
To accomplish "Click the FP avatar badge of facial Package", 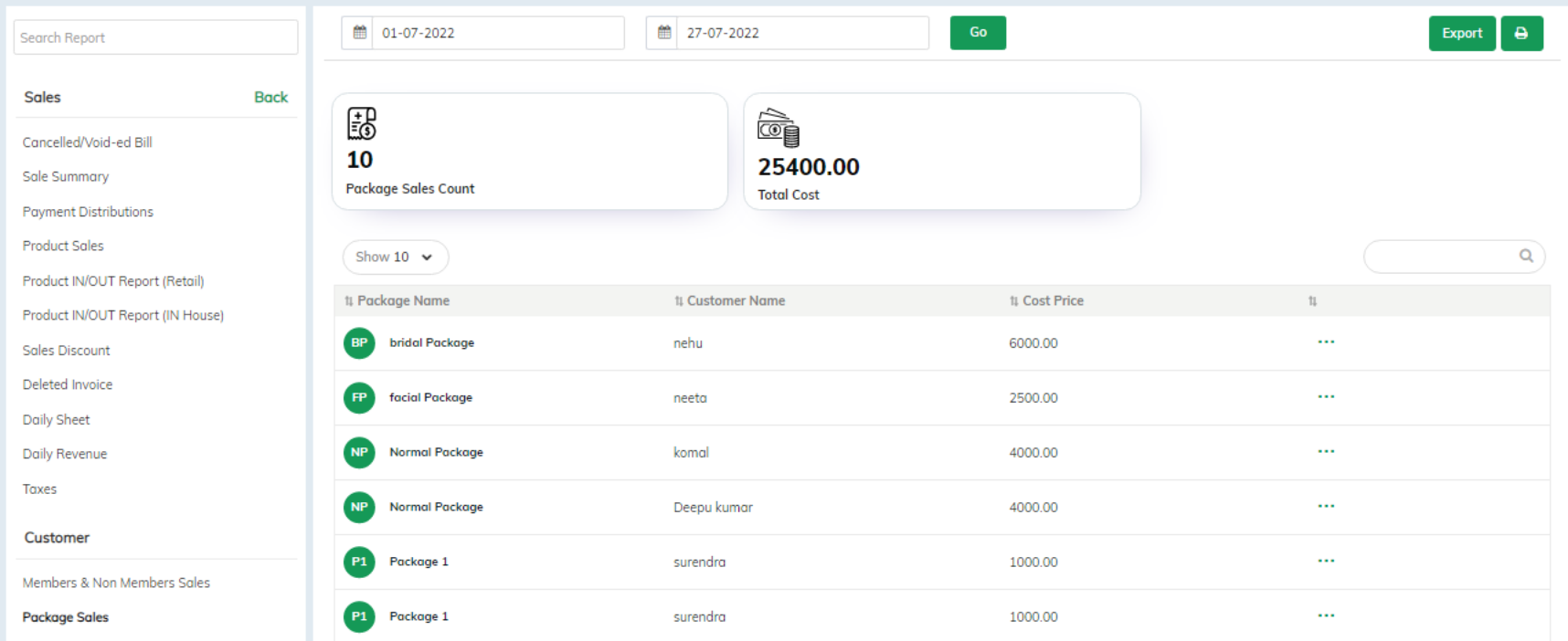I will pos(359,398).
